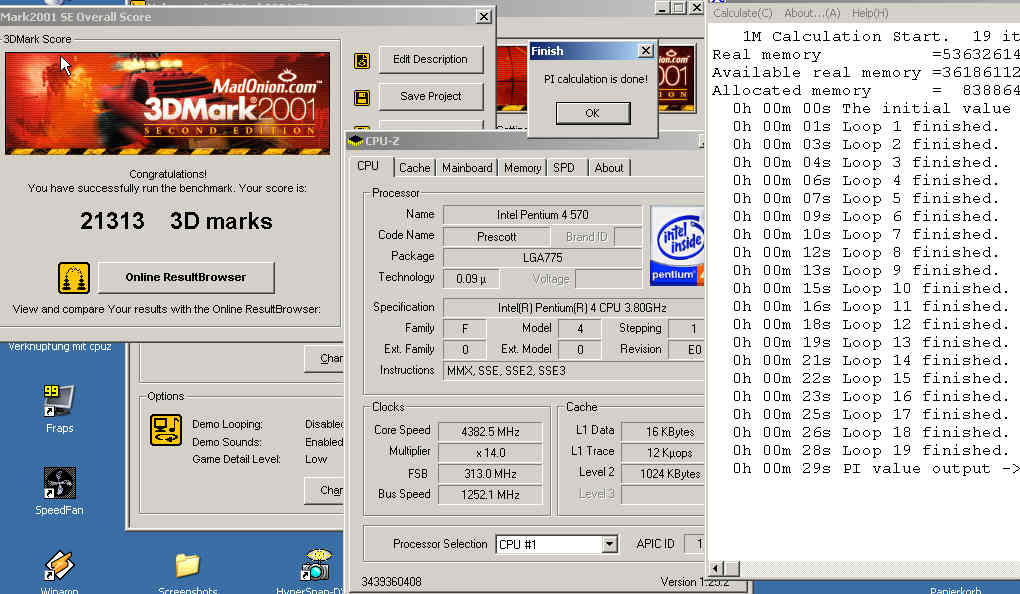Confirm the PI calculation dialog with OK
This screenshot has height=594, width=1020.
(593, 113)
